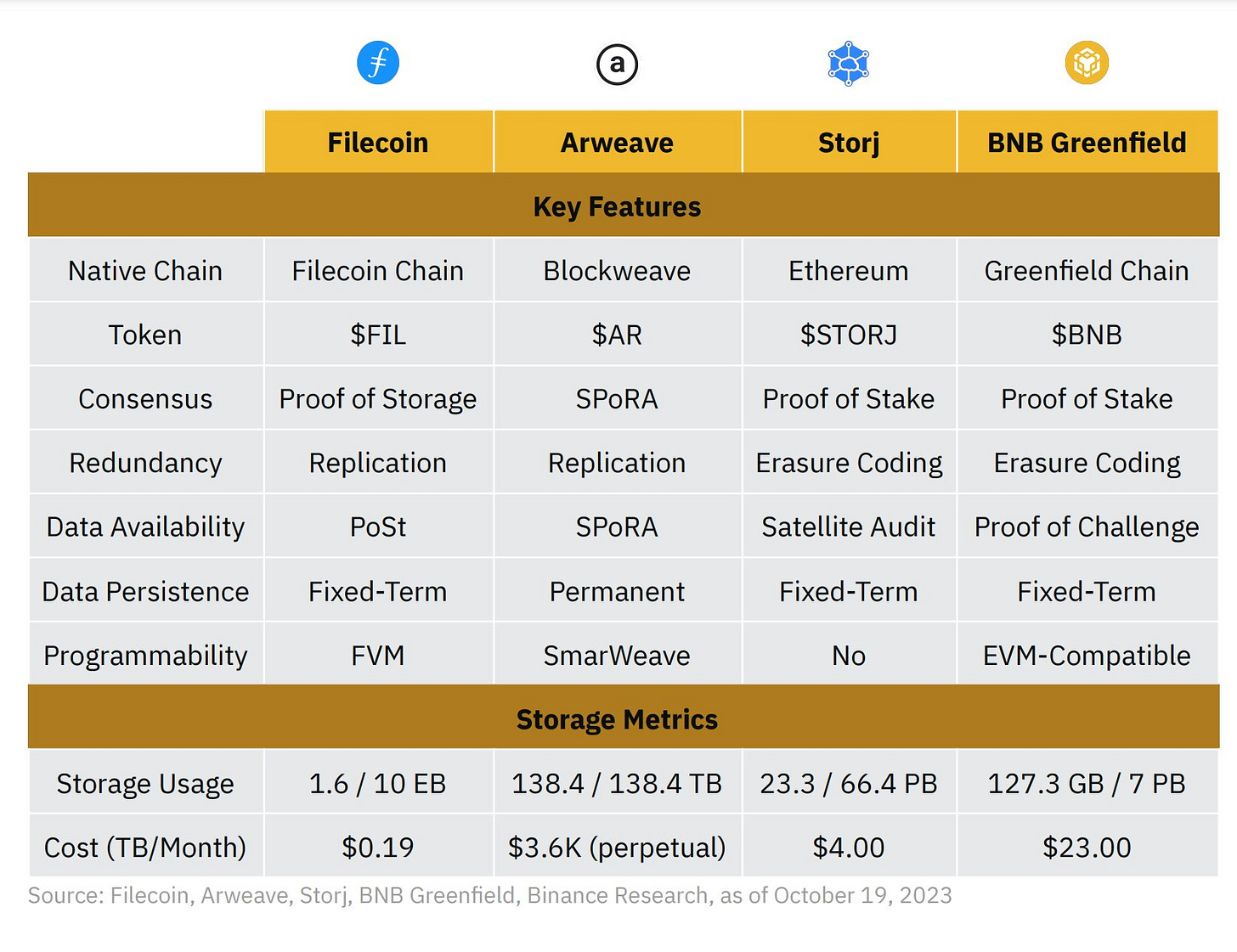Click the $STORJ token cell
Screen dimensions: 1237x952
[850, 335]
